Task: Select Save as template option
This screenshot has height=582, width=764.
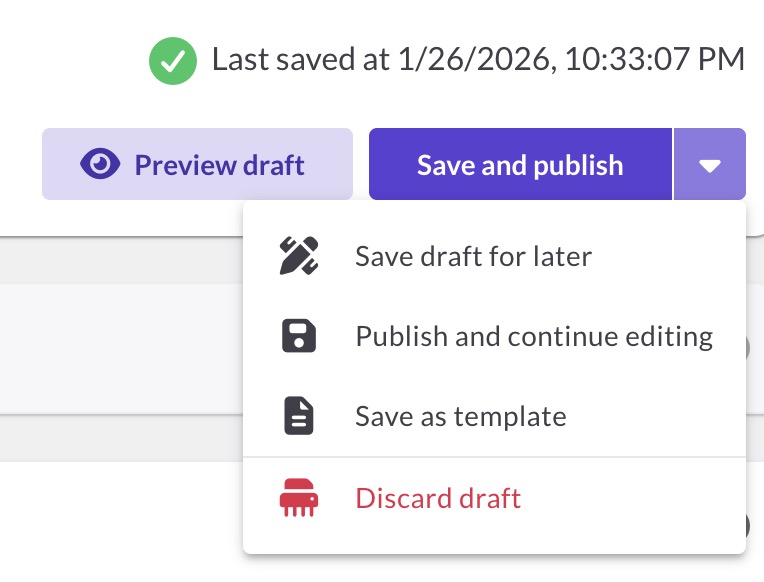Action: (495, 416)
